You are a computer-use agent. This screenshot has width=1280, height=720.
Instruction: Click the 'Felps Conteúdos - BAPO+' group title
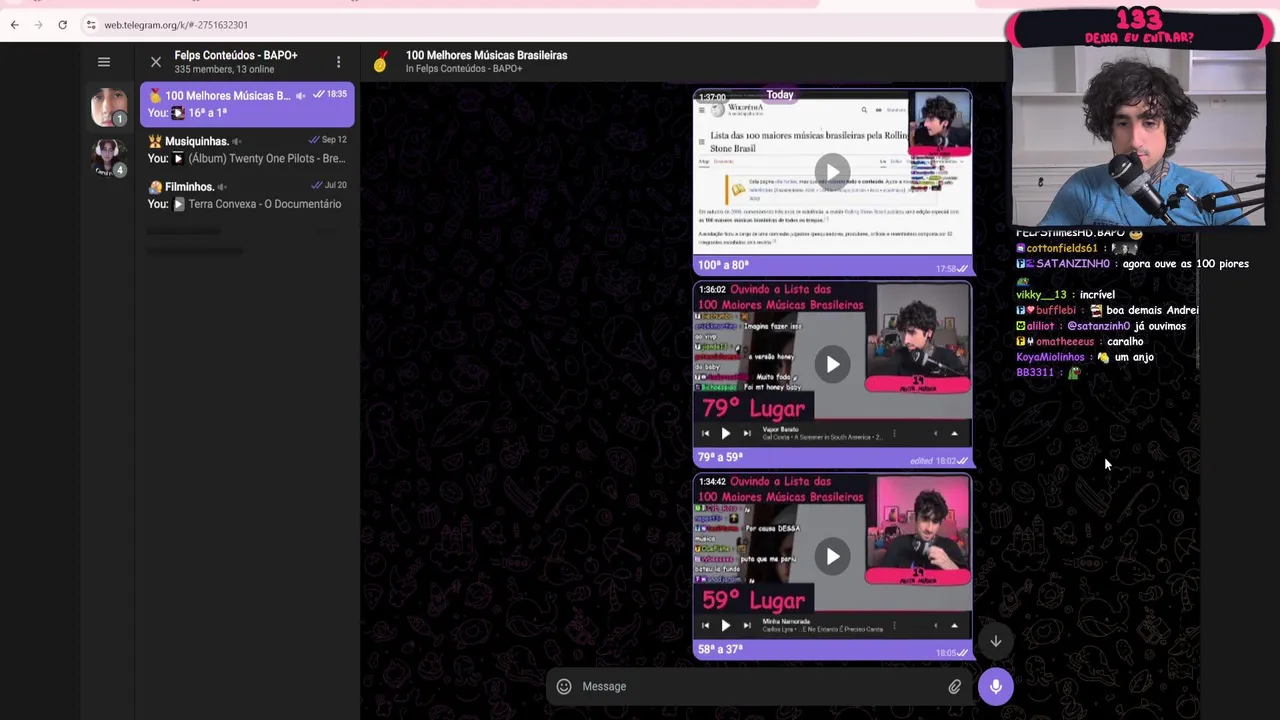point(236,55)
